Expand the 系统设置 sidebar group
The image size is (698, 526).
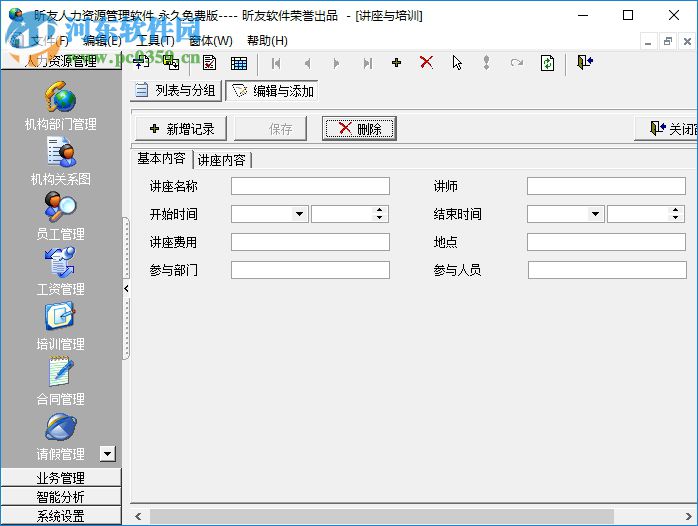[61, 516]
